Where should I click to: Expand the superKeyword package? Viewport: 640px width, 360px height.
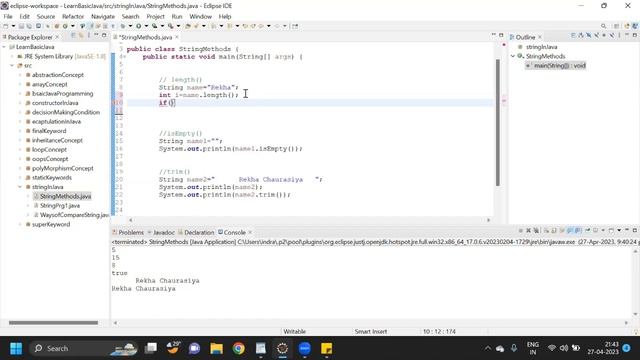point(20,224)
